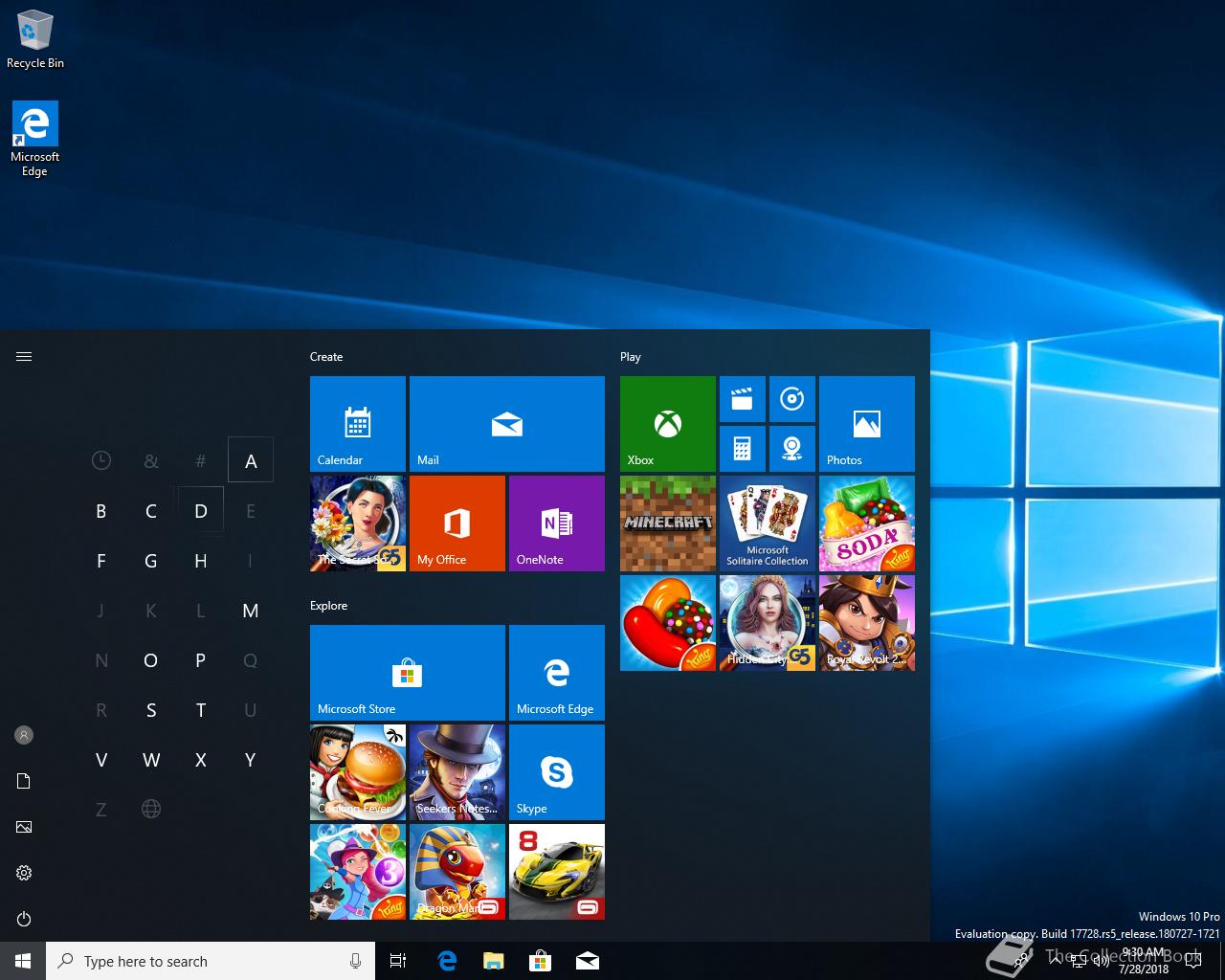This screenshot has height=980, width=1225.
Task: Click the Power icon in Start
Action: [x=24, y=919]
